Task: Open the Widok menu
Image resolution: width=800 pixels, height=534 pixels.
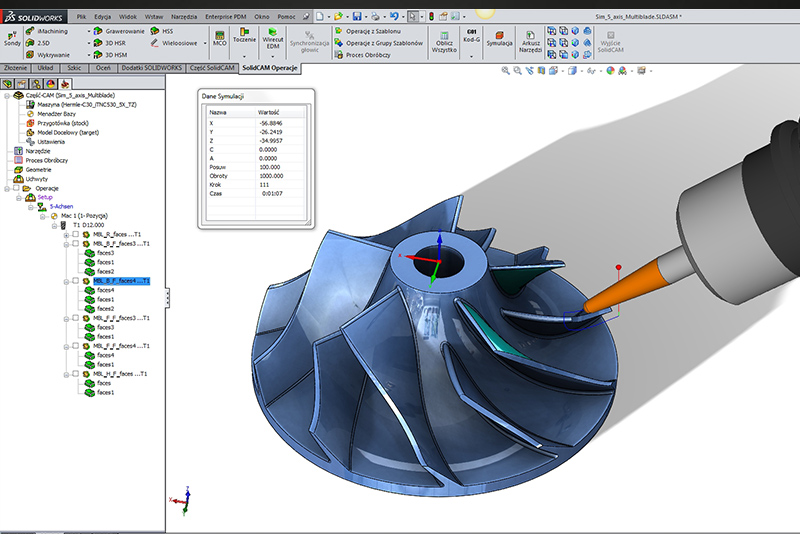Action: [128, 16]
